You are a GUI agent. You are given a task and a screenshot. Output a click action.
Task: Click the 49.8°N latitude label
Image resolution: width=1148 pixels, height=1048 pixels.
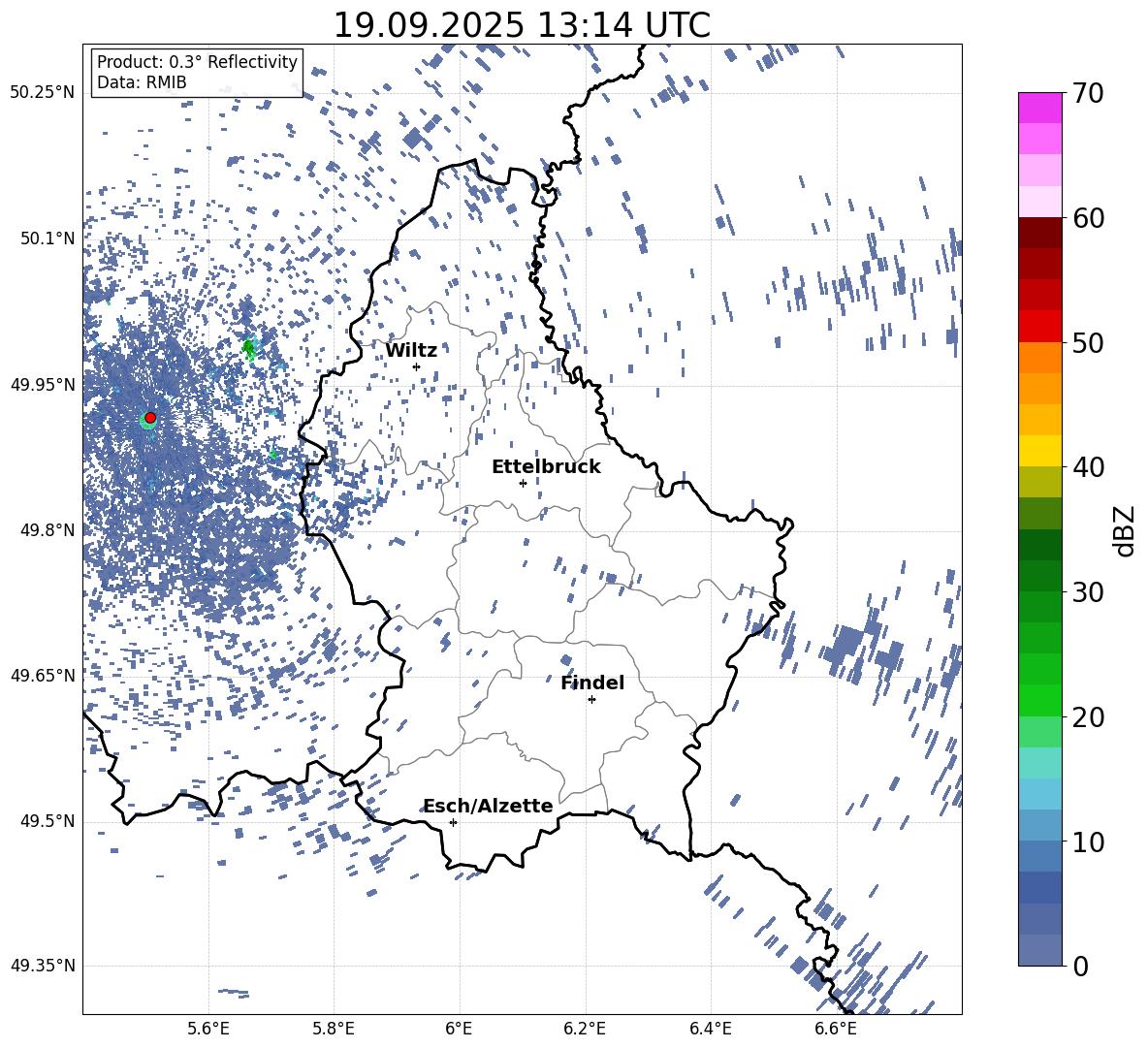(47, 530)
